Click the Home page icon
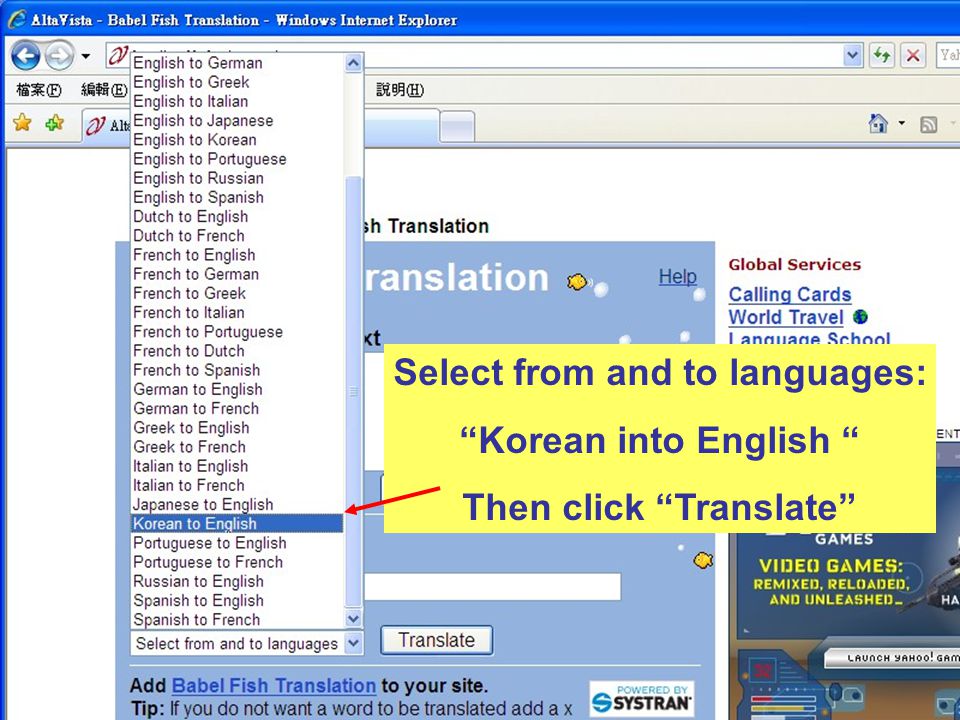Image resolution: width=960 pixels, height=720 pixels. tap(878, 123)
